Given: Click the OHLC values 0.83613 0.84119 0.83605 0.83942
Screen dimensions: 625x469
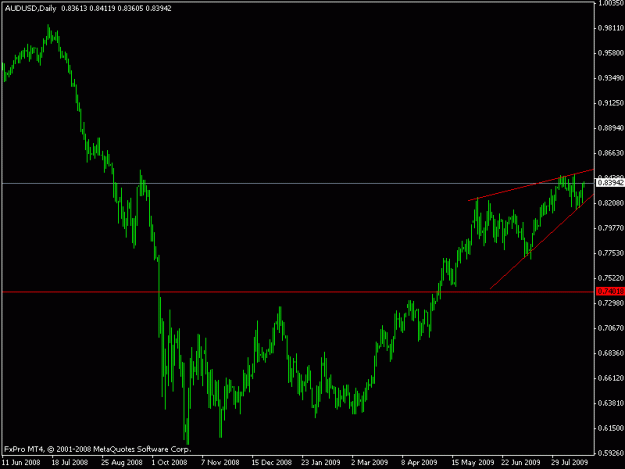Looking at the screenshot, I should point(116,8).
